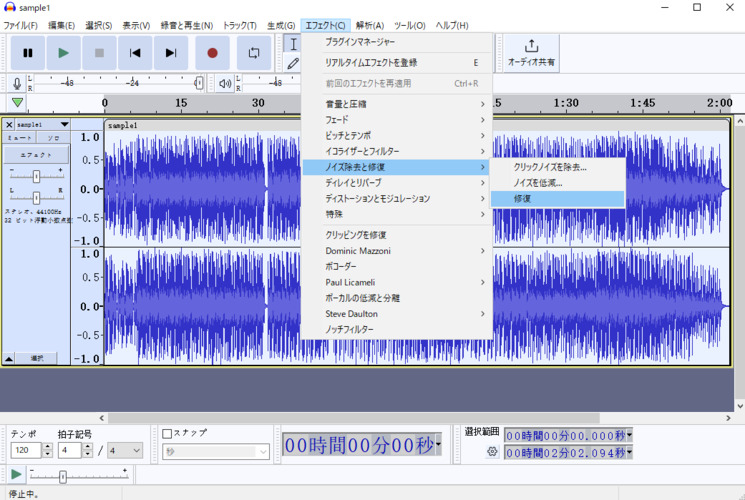Skip to start of the track

[135, 53]
